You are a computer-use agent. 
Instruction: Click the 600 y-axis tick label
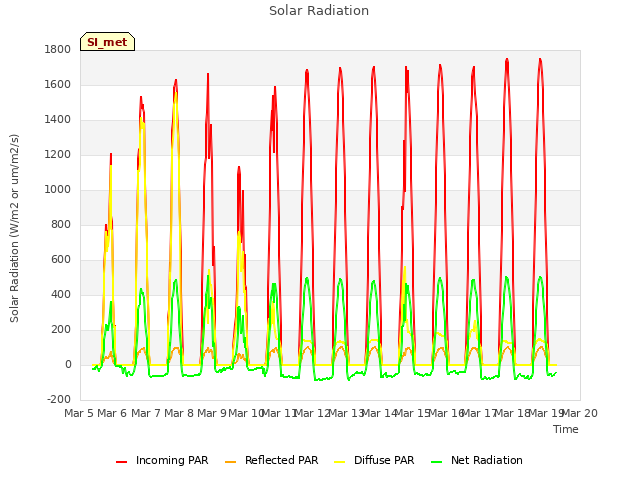click(61, 260)
